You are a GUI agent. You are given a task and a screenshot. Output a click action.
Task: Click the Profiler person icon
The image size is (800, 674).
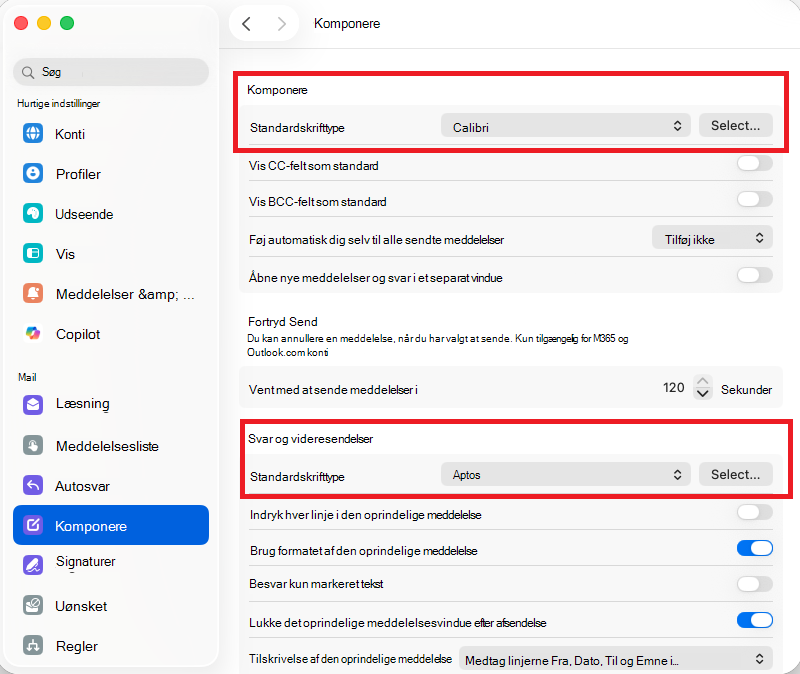[33, 173]
